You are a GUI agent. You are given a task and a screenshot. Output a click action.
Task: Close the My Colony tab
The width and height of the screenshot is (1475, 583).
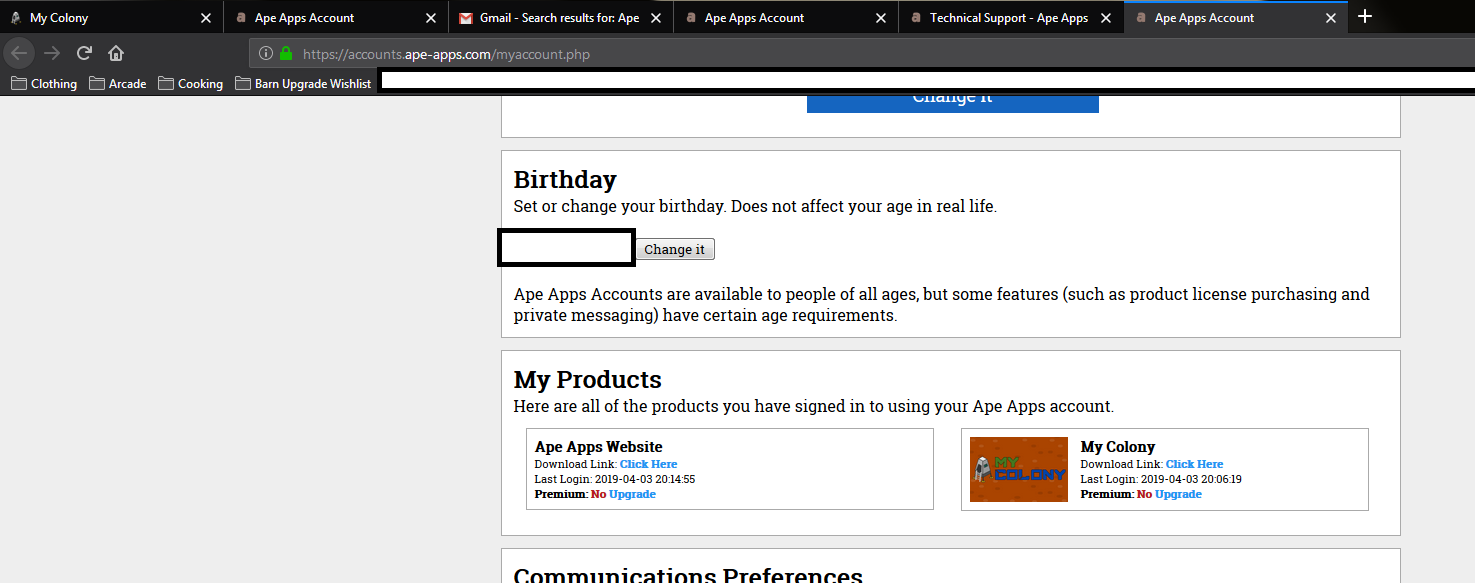pyautogui.click(x=206, y=18)
